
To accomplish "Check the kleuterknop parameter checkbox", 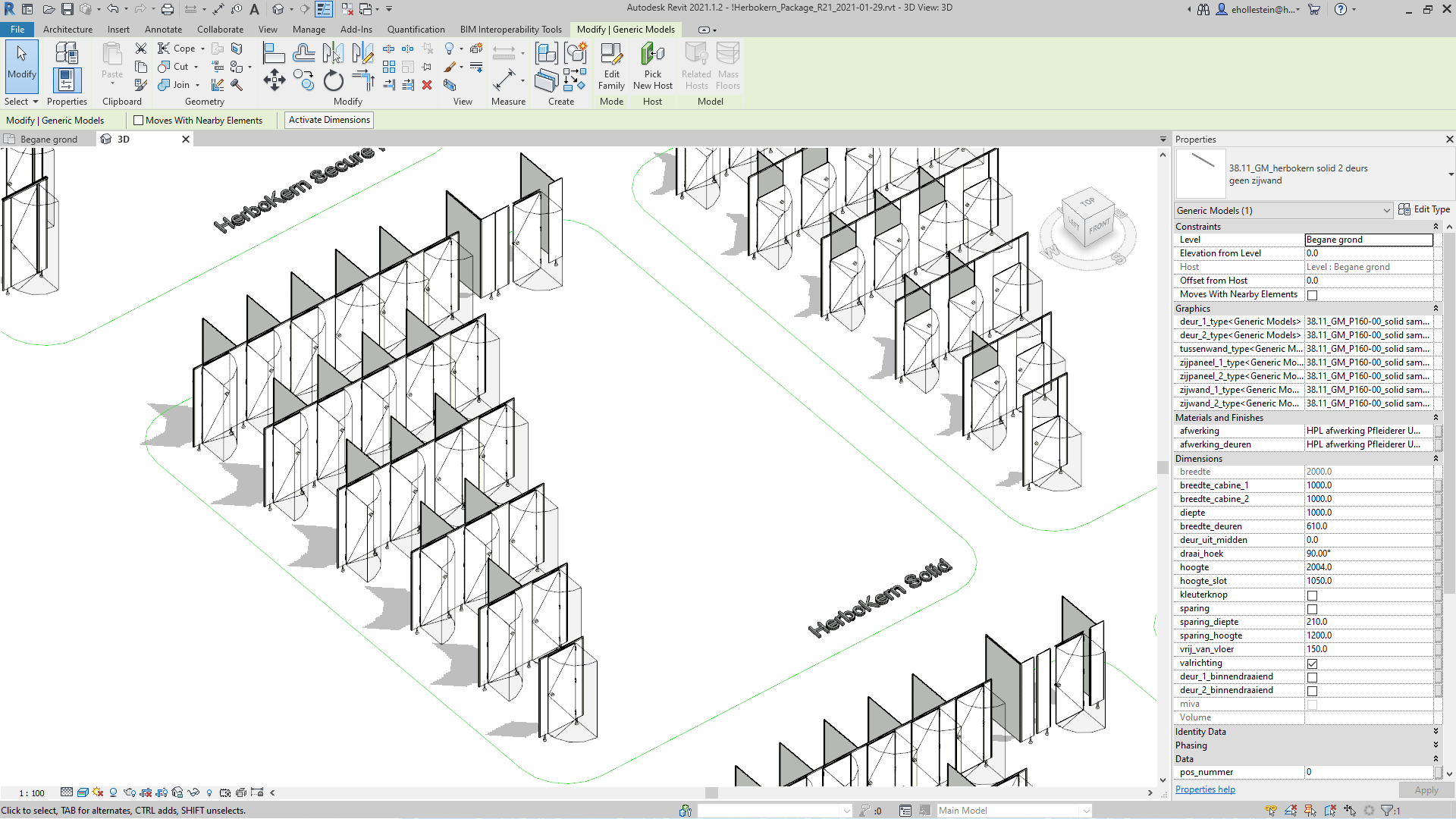I will pos(1312,595).
